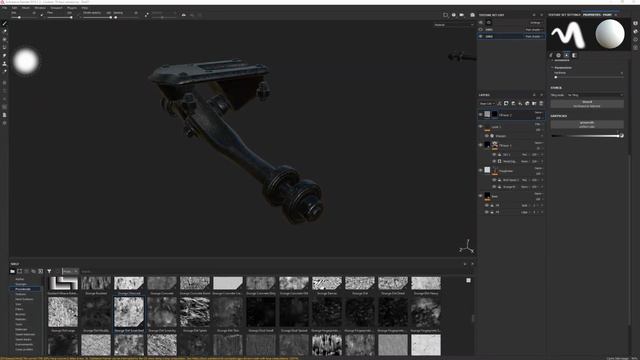The height and width of the screenshot is (360, 640).
Task: Click the shelf filter funnel icon
Action: pos(49,271)
